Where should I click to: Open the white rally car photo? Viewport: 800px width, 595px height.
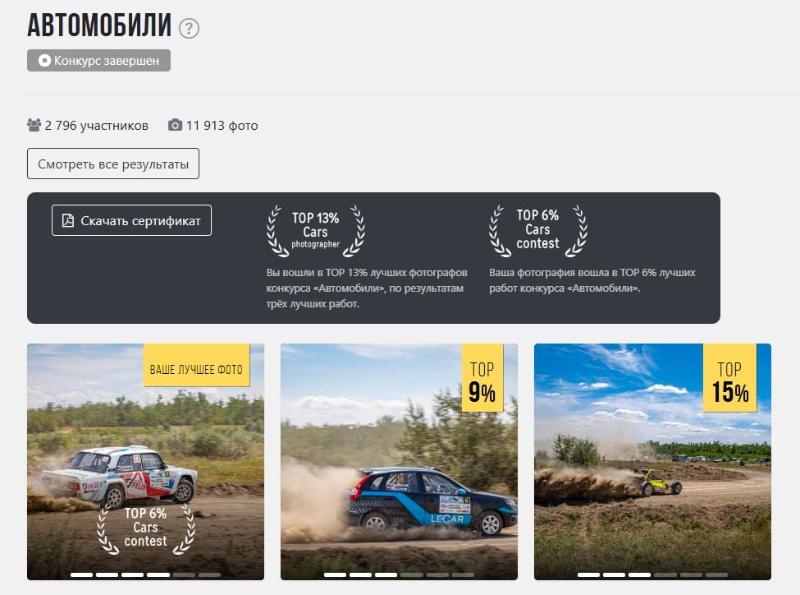145,462
